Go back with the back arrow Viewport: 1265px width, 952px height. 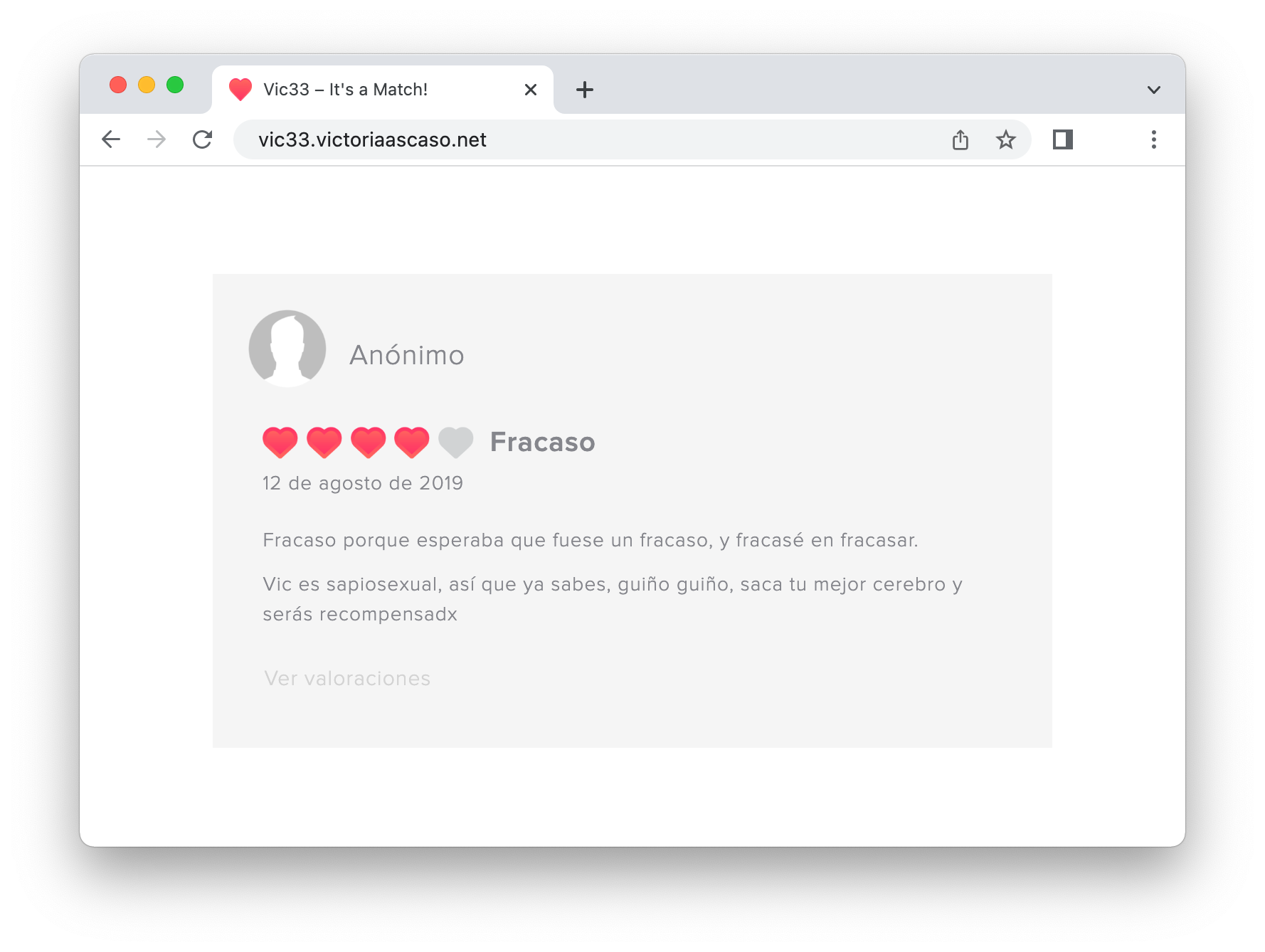(x=111, y=139)
